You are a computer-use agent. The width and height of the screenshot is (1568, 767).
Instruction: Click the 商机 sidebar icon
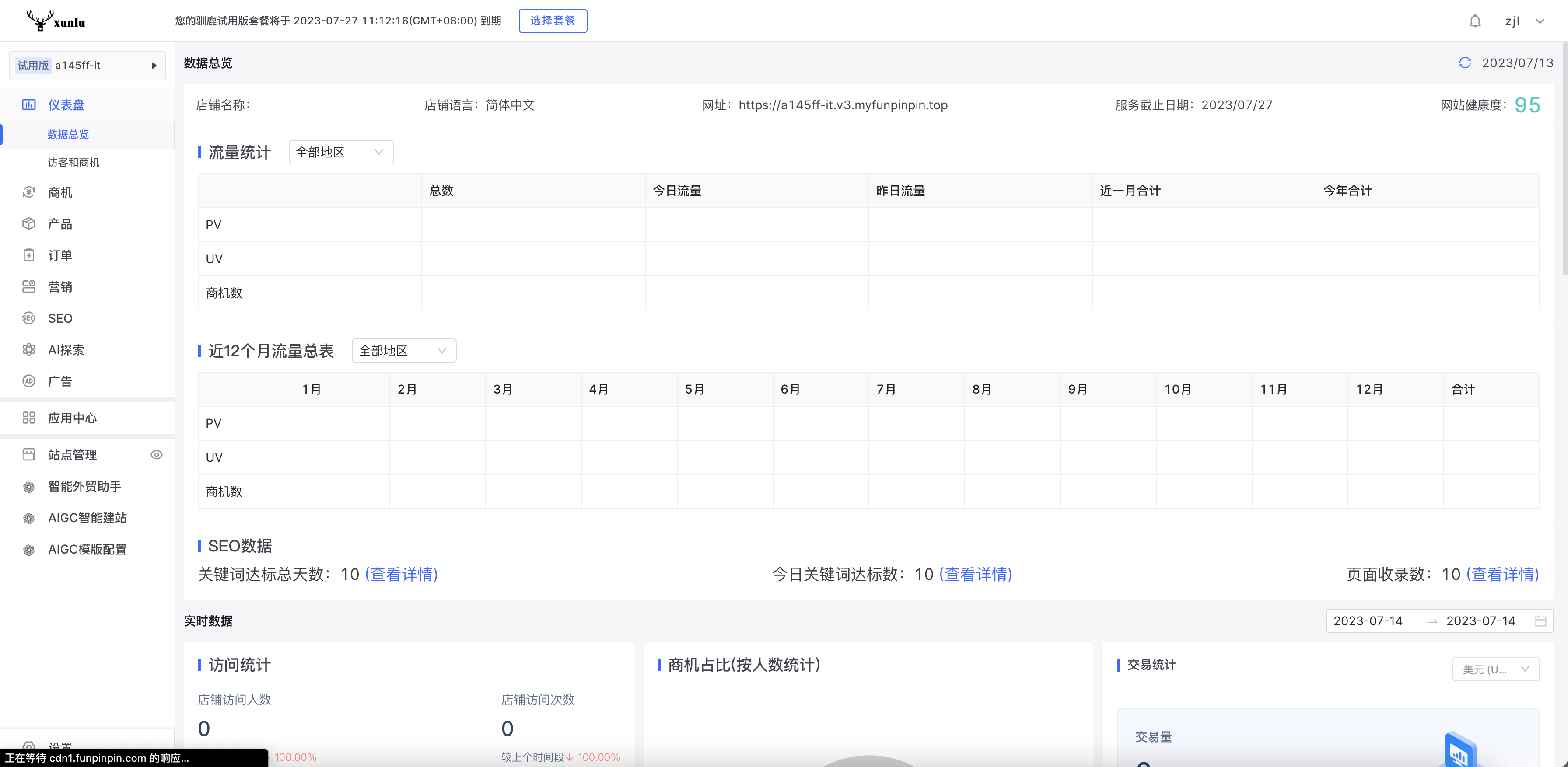pos(28,192)
